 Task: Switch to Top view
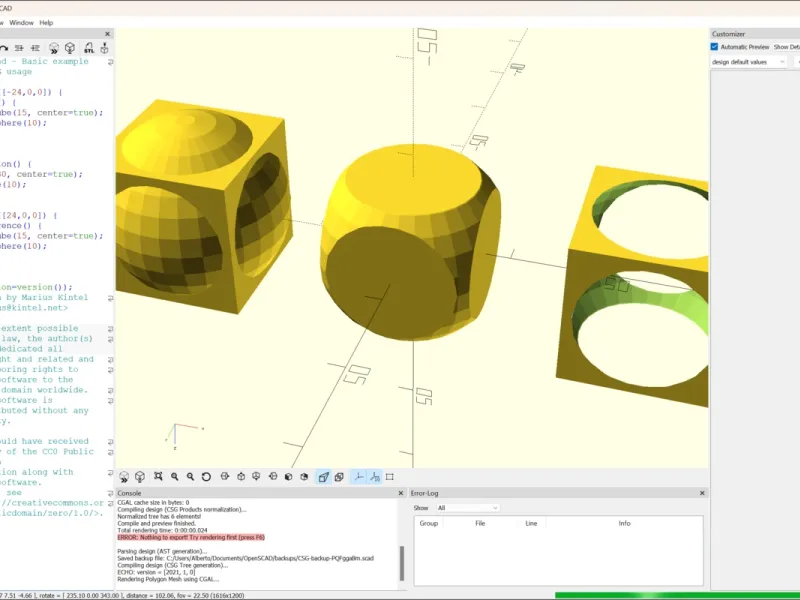click(x=241, y=476)
